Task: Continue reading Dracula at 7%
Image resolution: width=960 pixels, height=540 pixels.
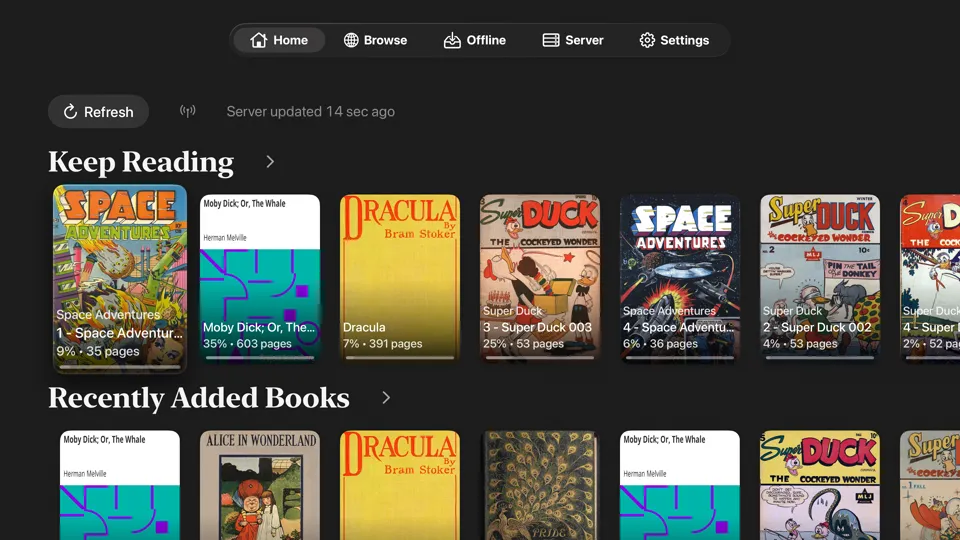Action: (x=400, y=279)
